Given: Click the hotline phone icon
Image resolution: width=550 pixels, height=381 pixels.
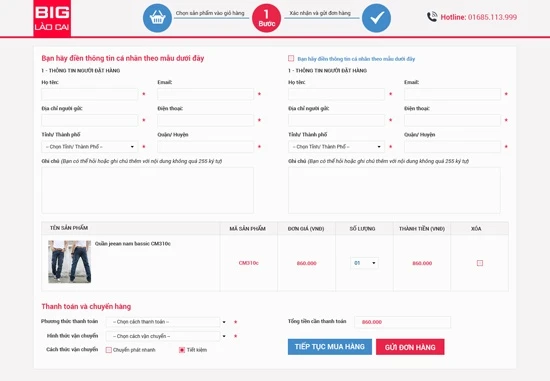Looking at the screenshot, I should pyautogui.click(x=432, y=16).
